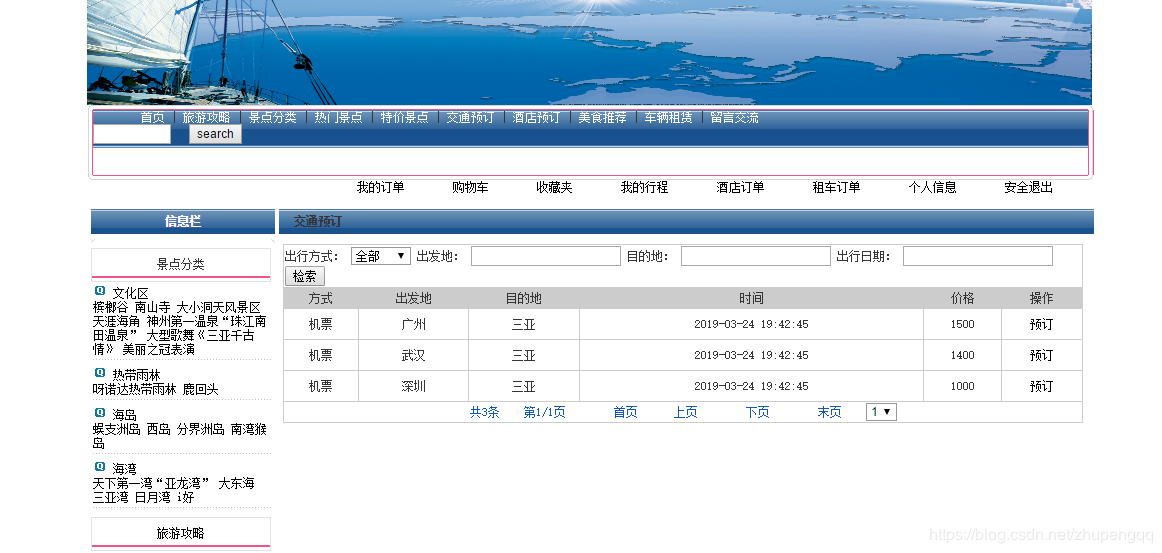Open 我的订单 link
The image size is (1162, 553).
[x=380, y=188]
